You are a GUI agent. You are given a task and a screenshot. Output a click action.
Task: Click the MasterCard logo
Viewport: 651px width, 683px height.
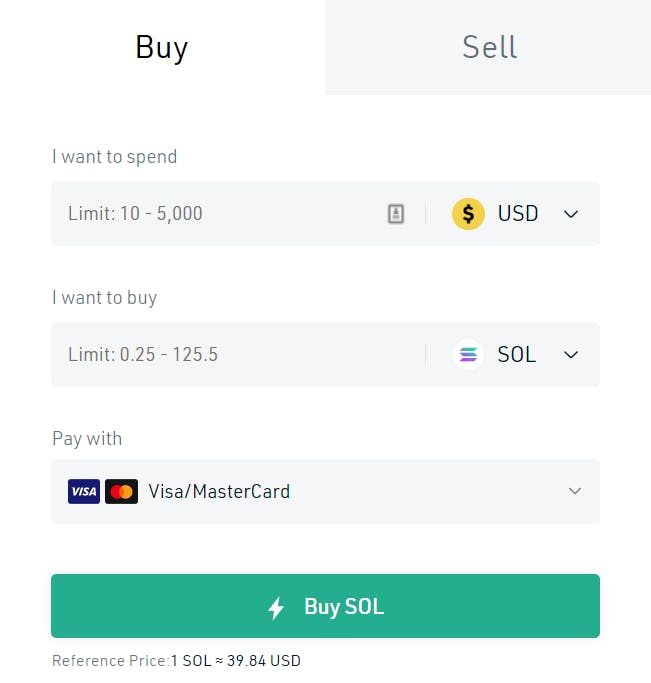(122, 491)
